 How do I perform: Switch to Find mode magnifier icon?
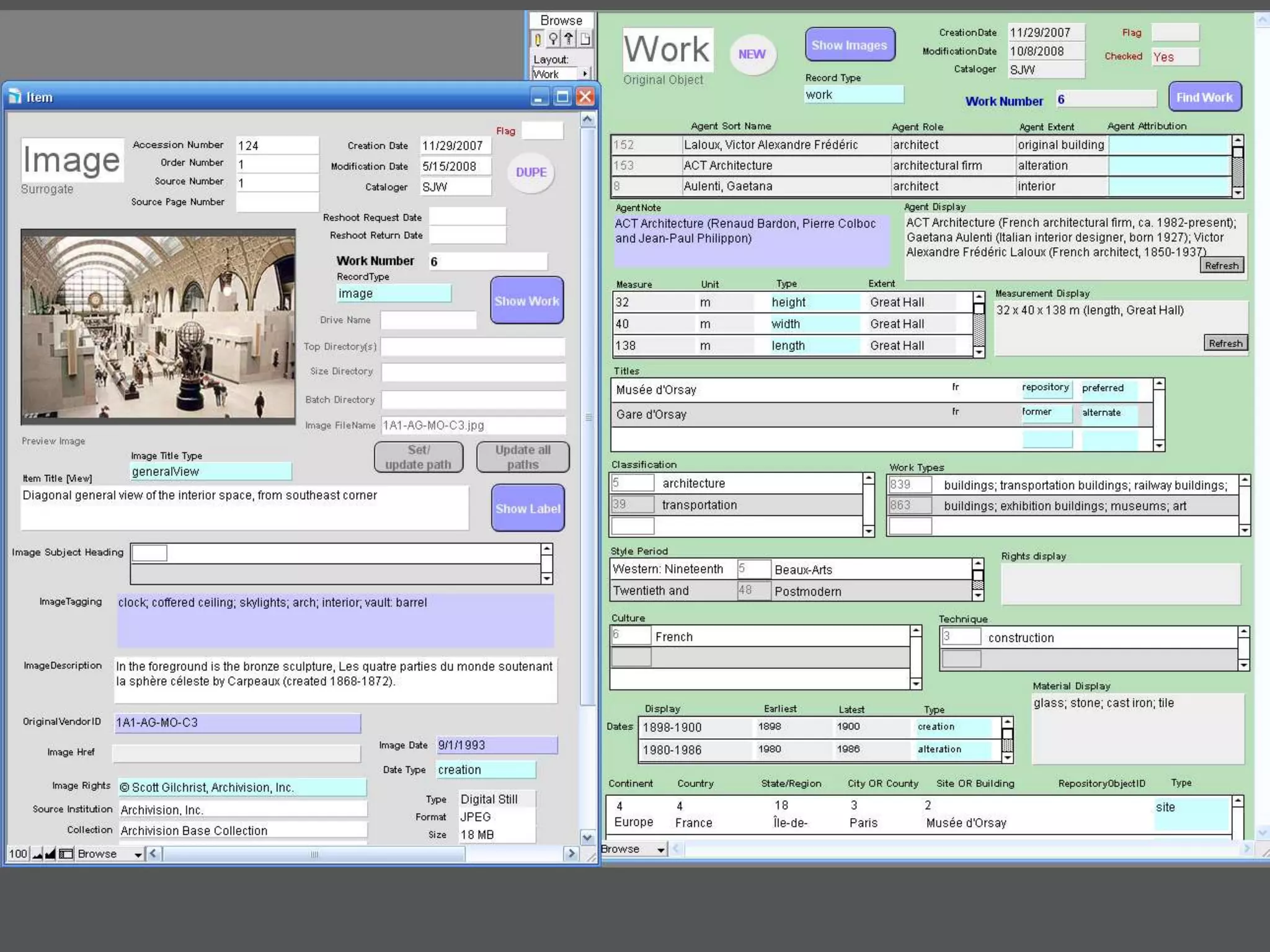tap(553, 40)
